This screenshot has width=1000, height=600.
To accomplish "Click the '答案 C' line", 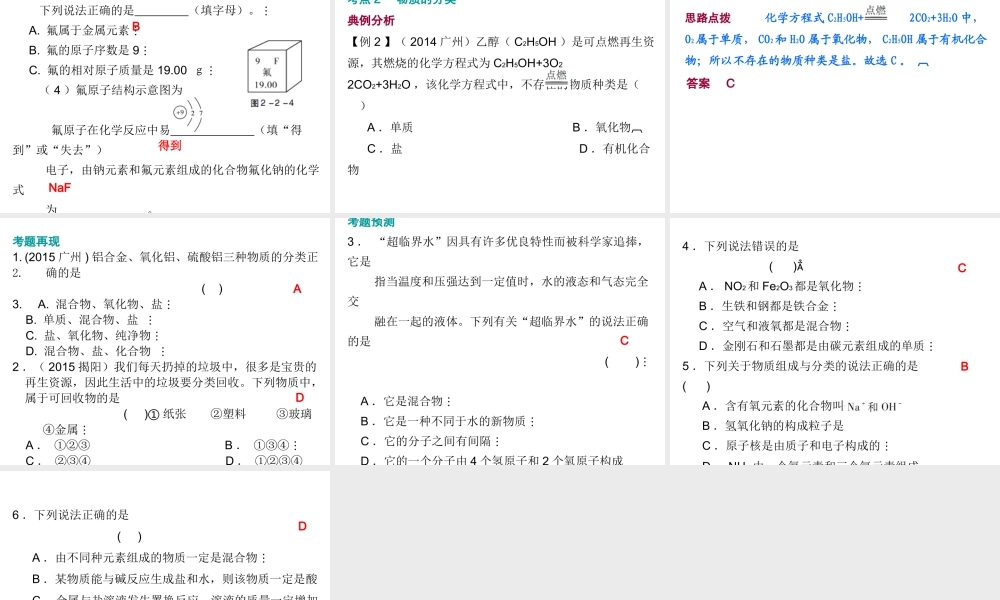I will click(x=710, y=84).
